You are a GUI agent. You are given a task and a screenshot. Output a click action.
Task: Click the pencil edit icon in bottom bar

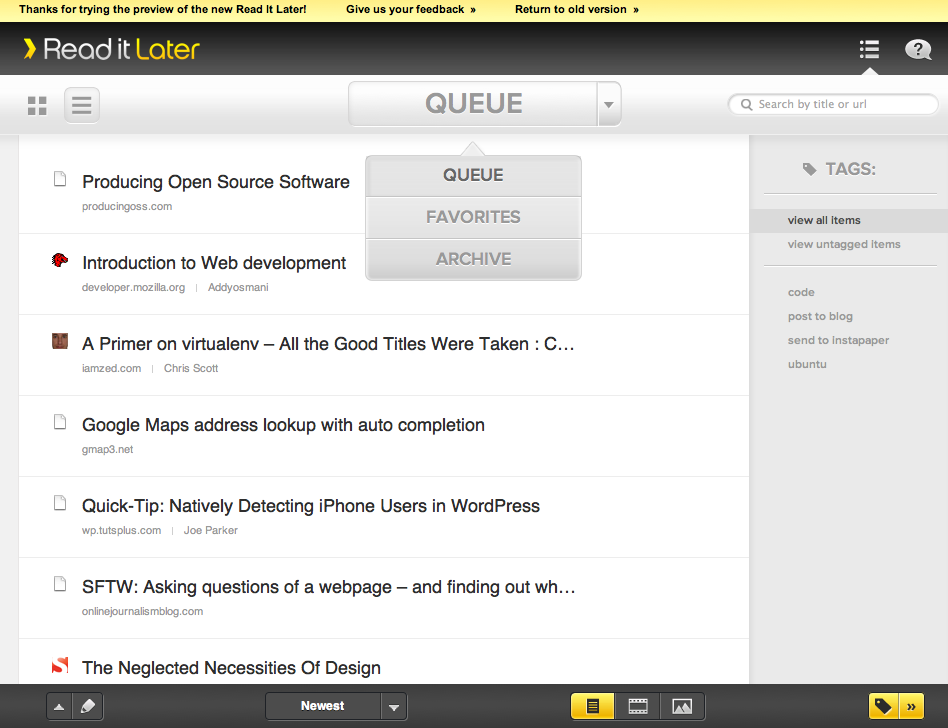click(88, 706)
